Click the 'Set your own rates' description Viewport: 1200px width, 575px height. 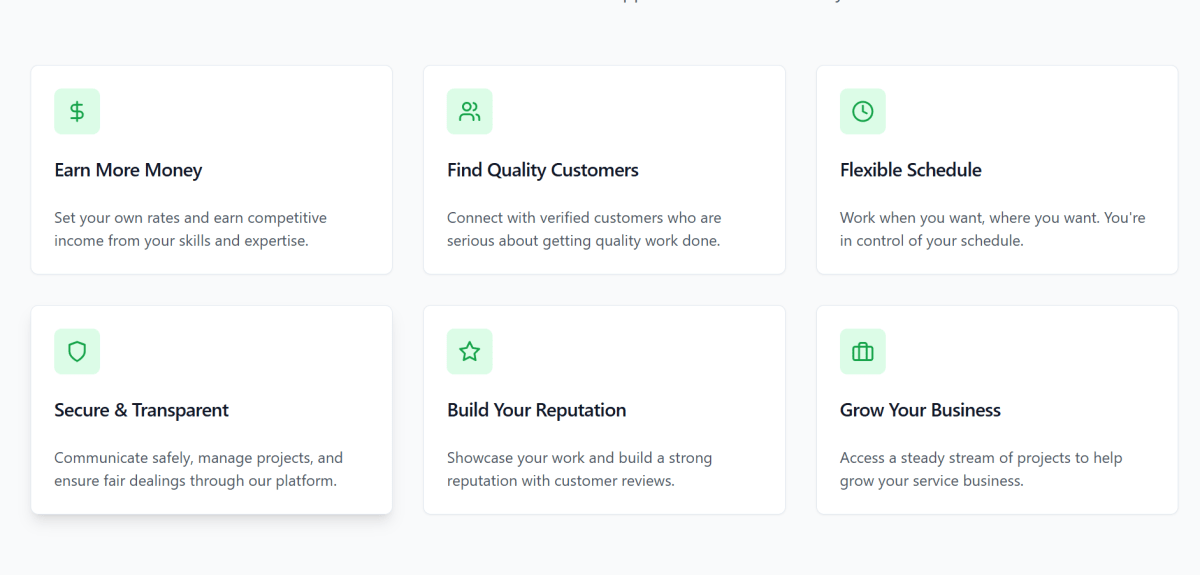tap(190, 229)
